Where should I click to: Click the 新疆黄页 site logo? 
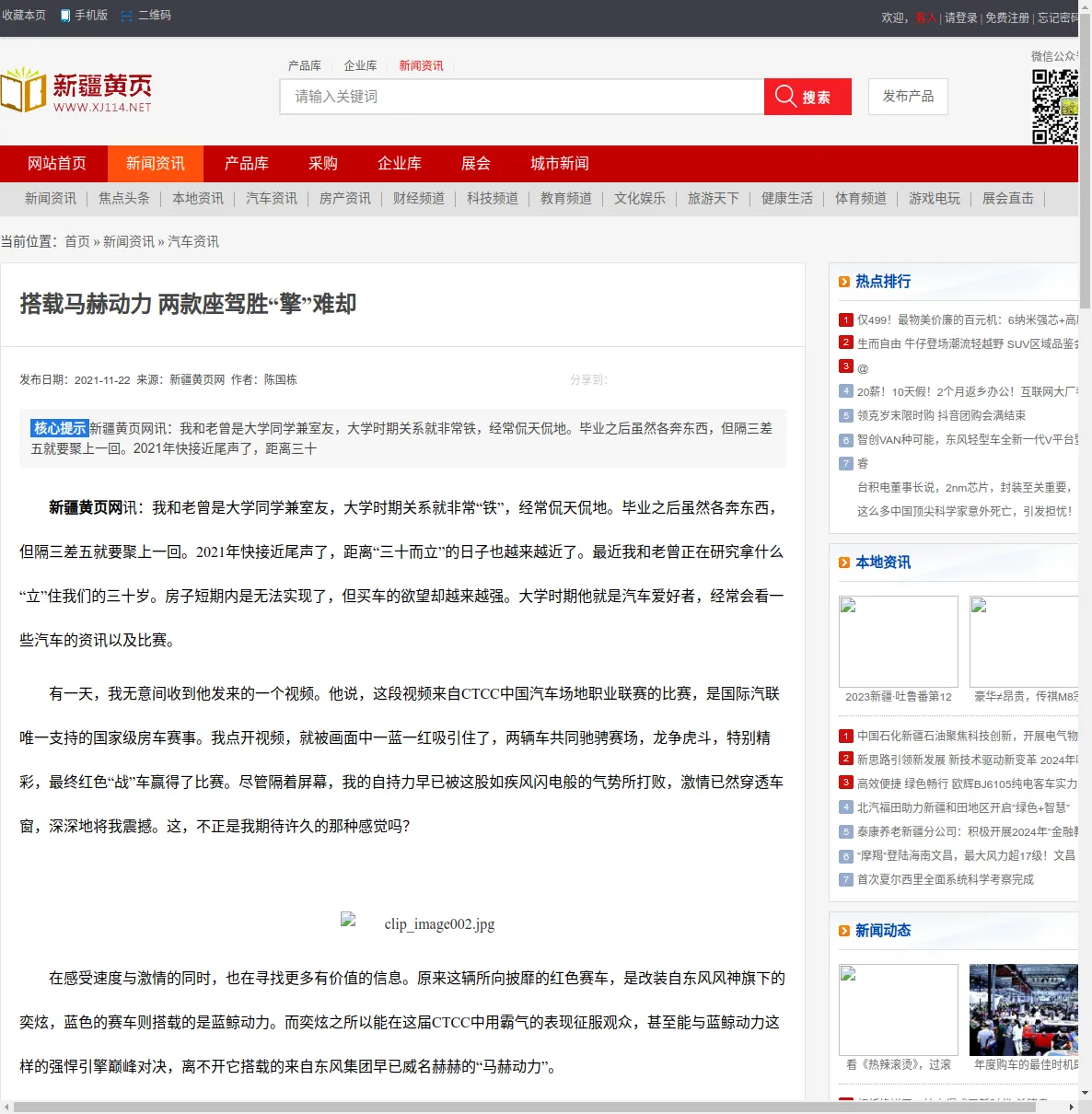pyautogui.click(x=77, y=93)
